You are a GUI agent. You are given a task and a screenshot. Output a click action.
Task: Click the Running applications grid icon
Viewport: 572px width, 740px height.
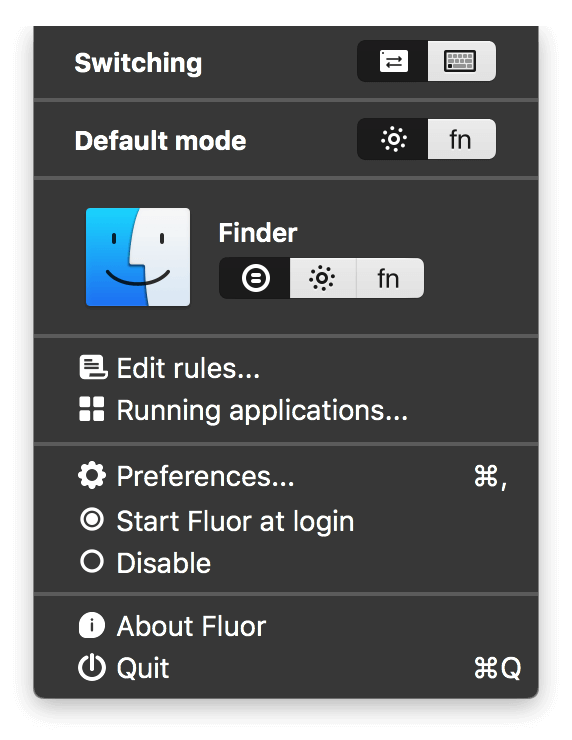92,409
